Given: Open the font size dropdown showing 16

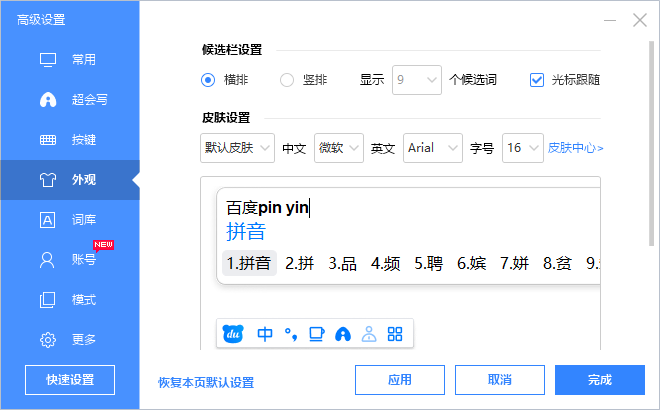Looking at the screenshot, I should 523,148.
